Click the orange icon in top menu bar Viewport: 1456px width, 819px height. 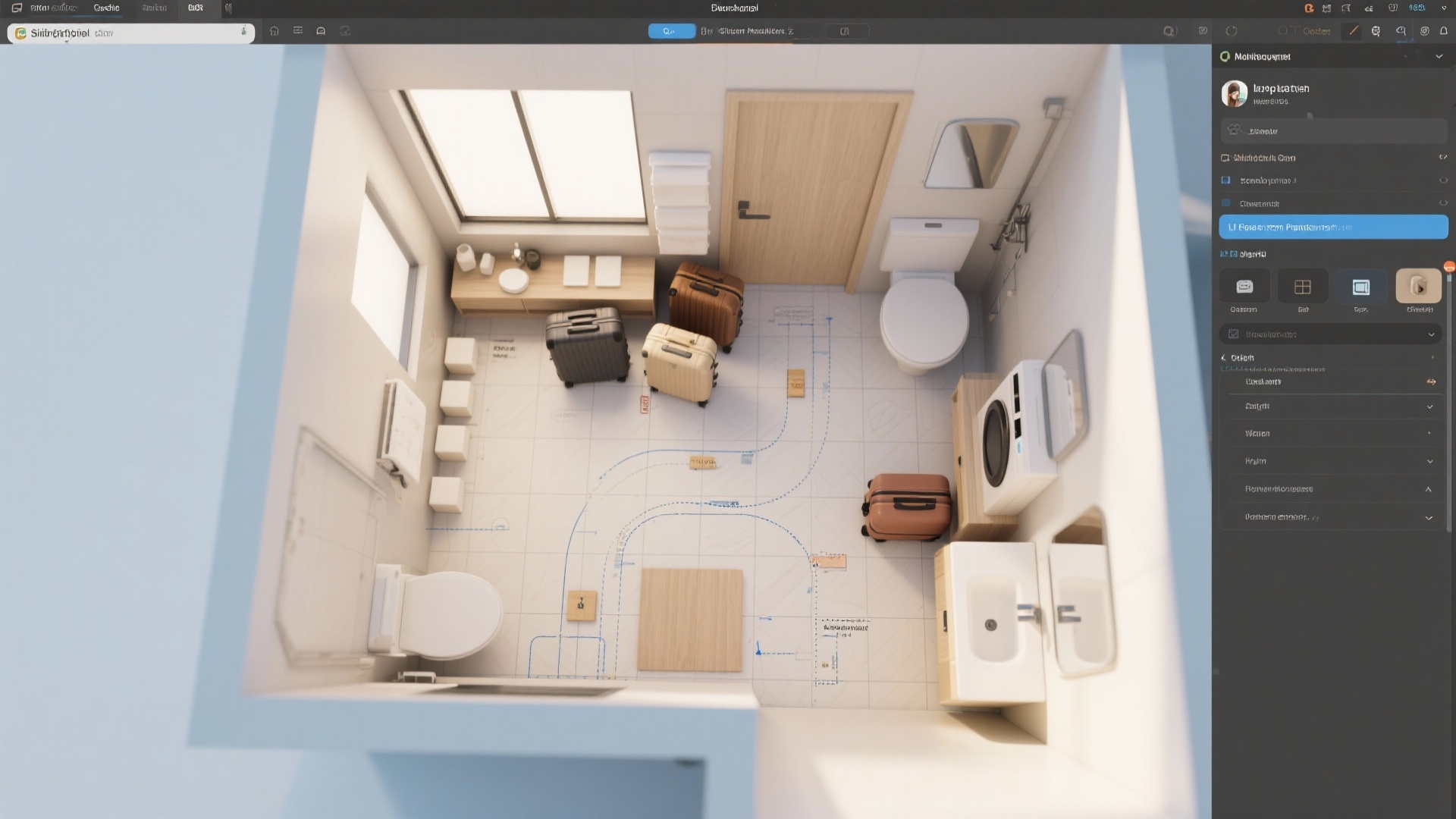[x=1309, y=8]
